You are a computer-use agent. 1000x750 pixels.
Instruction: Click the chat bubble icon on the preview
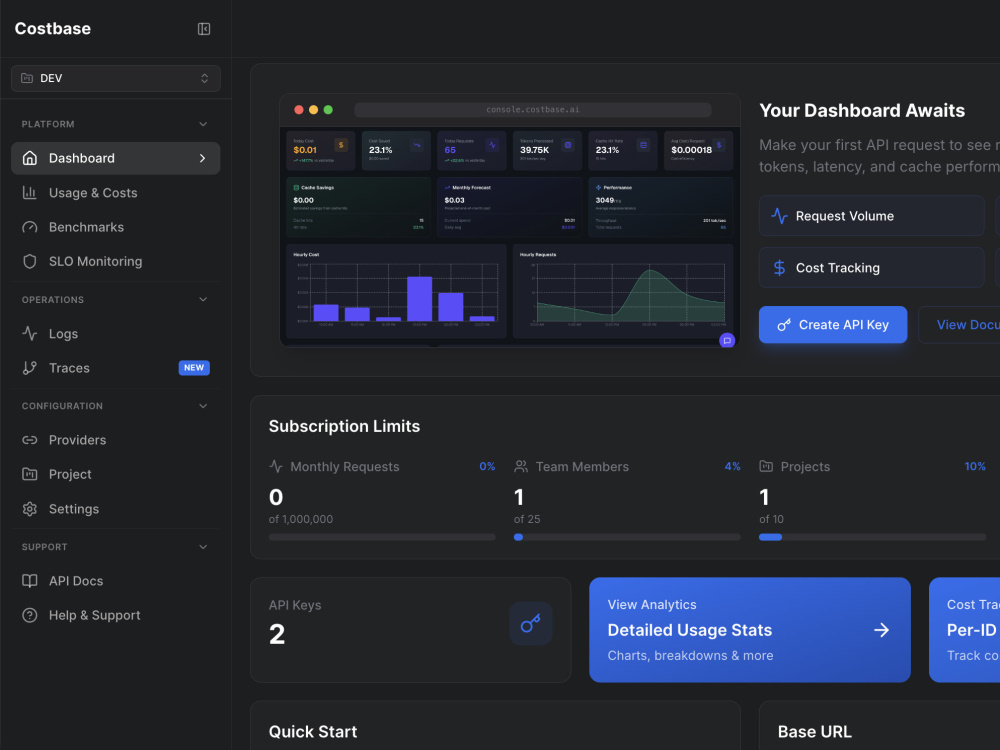point(727,341)
